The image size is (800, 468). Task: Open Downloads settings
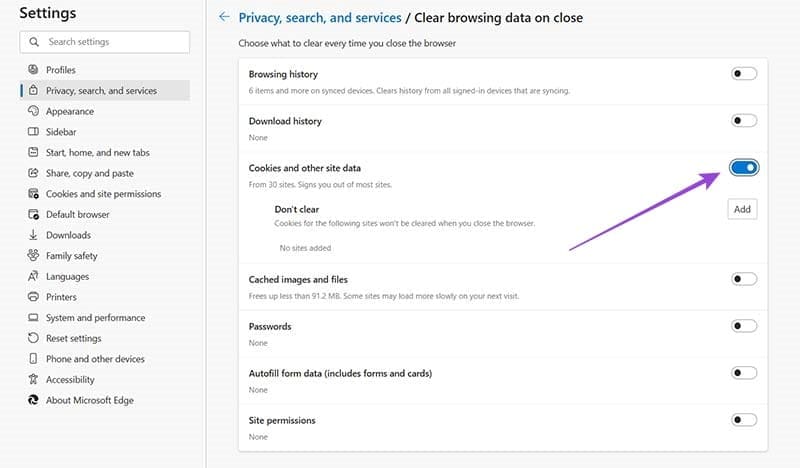pos(105,235)
